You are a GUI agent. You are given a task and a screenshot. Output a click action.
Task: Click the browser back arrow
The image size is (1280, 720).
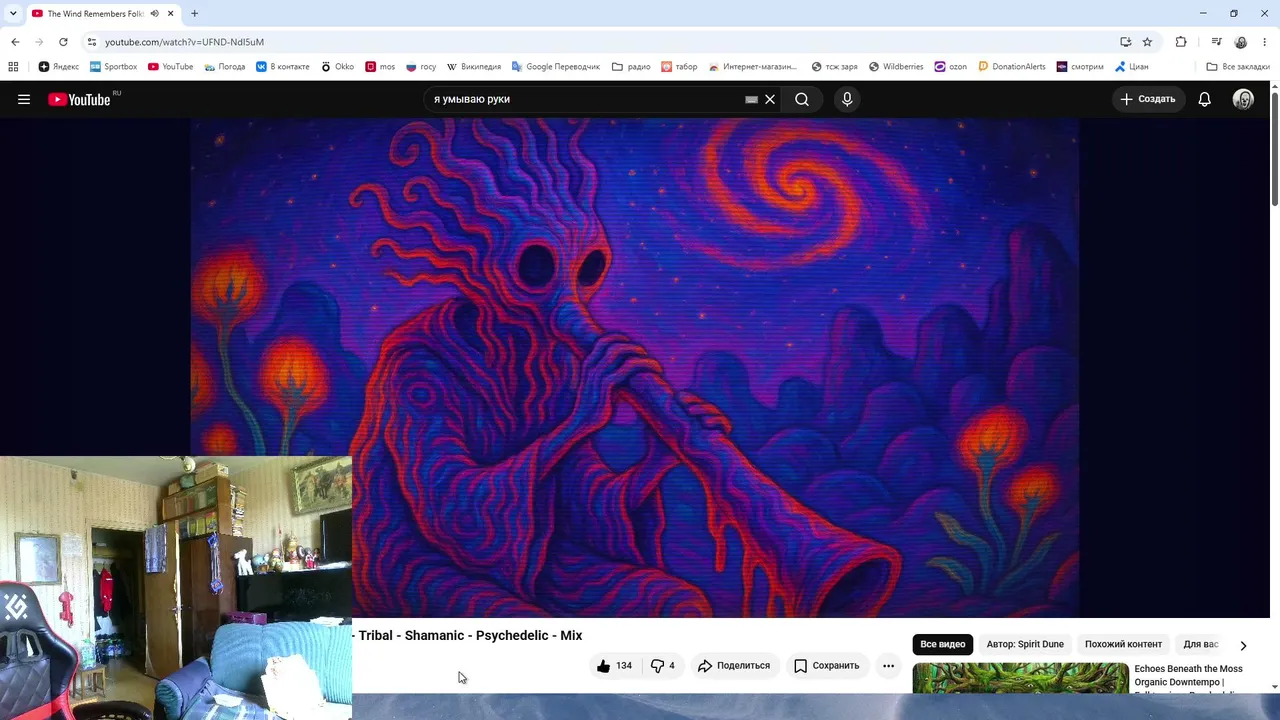pos(15,42)
